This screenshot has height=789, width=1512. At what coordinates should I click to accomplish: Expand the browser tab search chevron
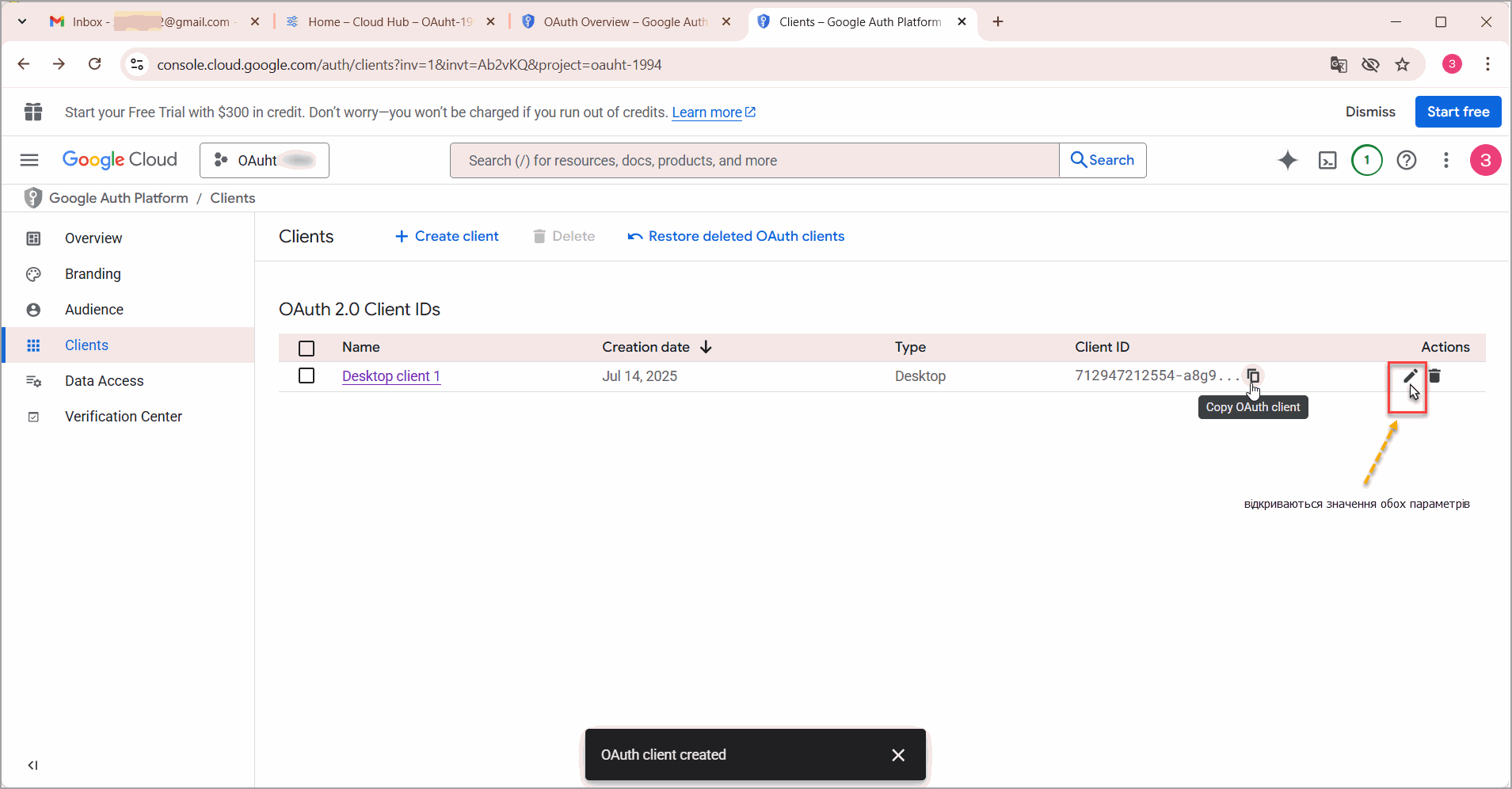pyautogui.click(x=22, y=21)
